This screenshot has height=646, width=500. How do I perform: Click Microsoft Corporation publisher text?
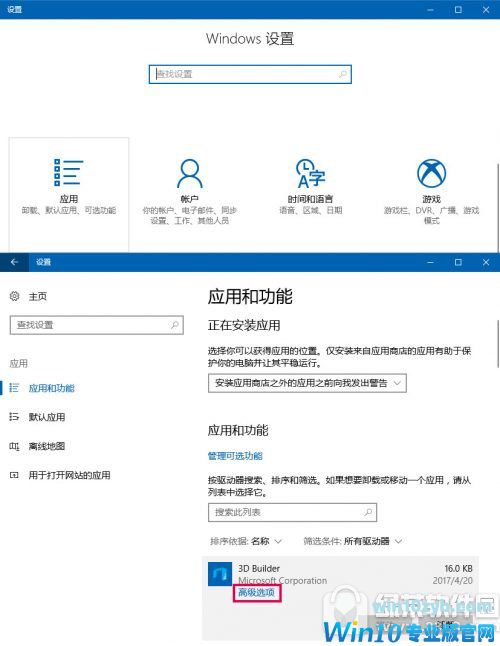(x=283, y=580)
